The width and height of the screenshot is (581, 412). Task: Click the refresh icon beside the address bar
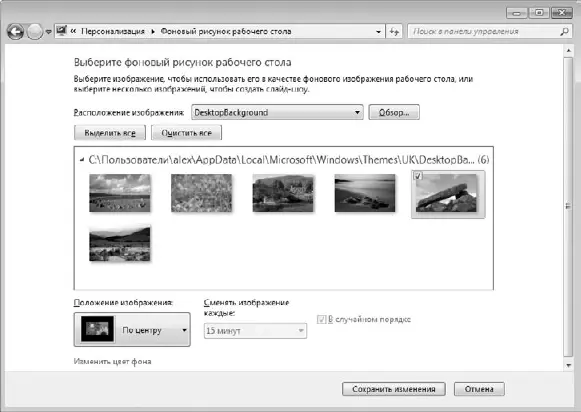point(394,32)
